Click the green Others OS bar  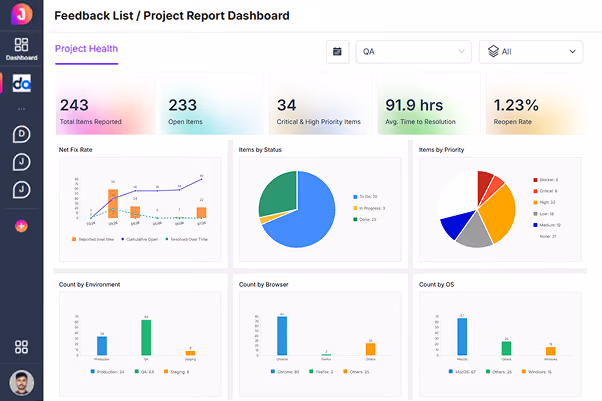pyautogui.click(x=506, y=348)
